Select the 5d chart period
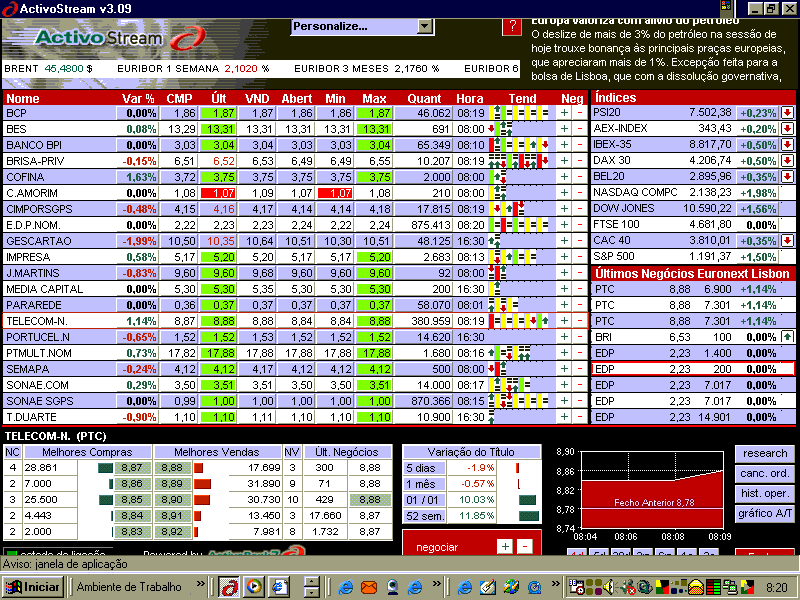The height and width of the screenshot is (600, 800). click(599, 552)
